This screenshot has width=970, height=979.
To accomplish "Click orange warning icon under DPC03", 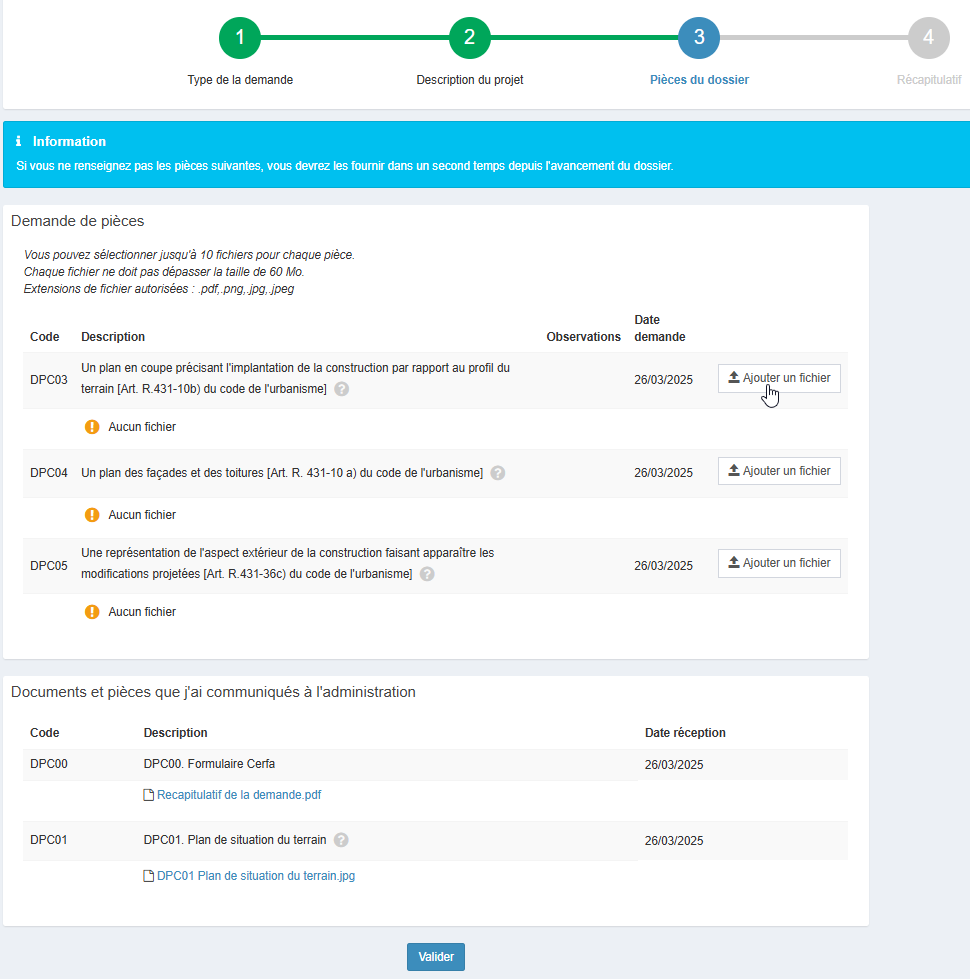I will 92,427.
